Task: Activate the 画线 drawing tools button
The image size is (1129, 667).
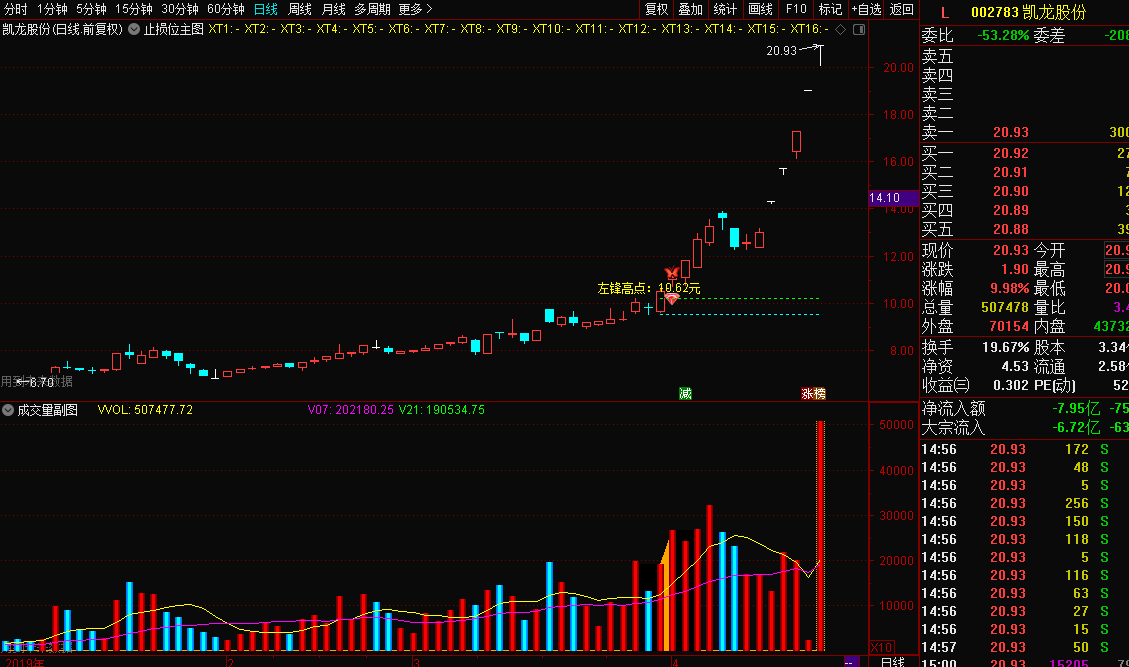Action: coord(760,9)
